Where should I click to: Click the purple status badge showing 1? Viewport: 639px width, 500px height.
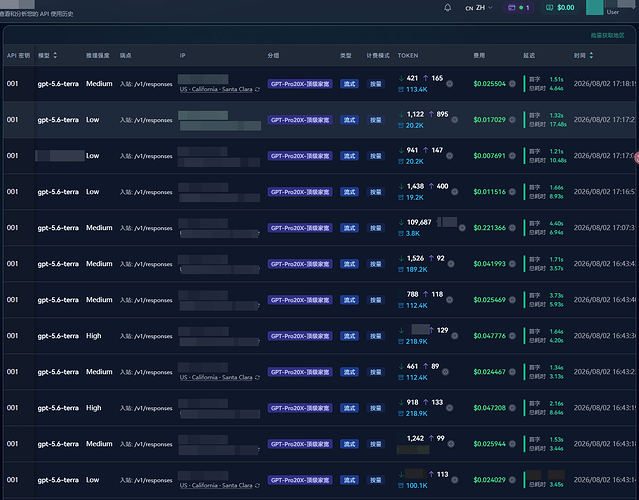pyautogui.click(x=519, y=8)
